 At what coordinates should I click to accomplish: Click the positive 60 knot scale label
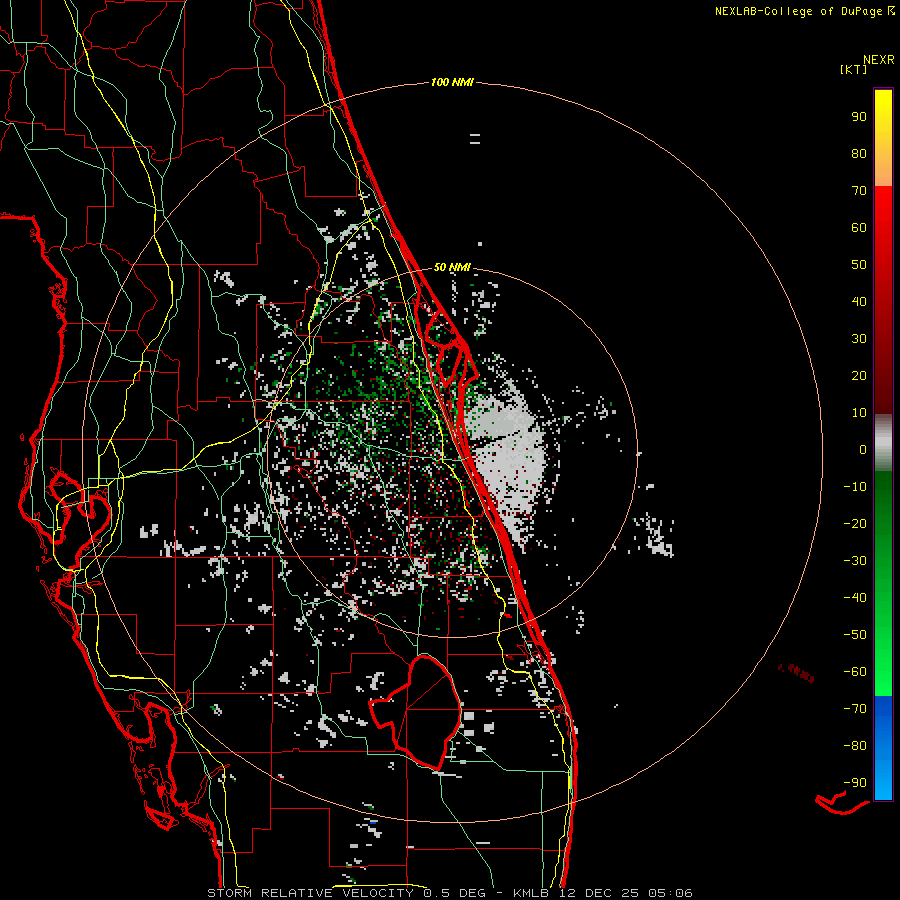click(859, 227)
